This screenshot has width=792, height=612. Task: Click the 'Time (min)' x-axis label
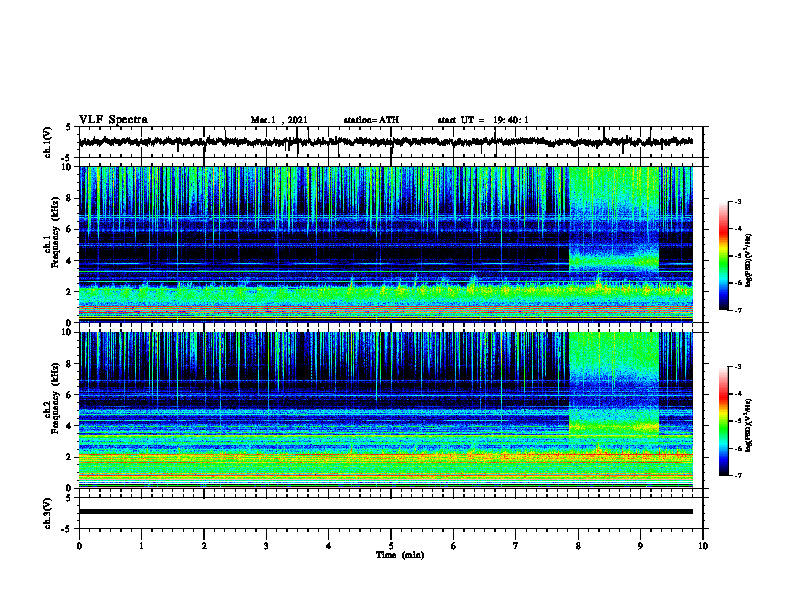point(400,555)
